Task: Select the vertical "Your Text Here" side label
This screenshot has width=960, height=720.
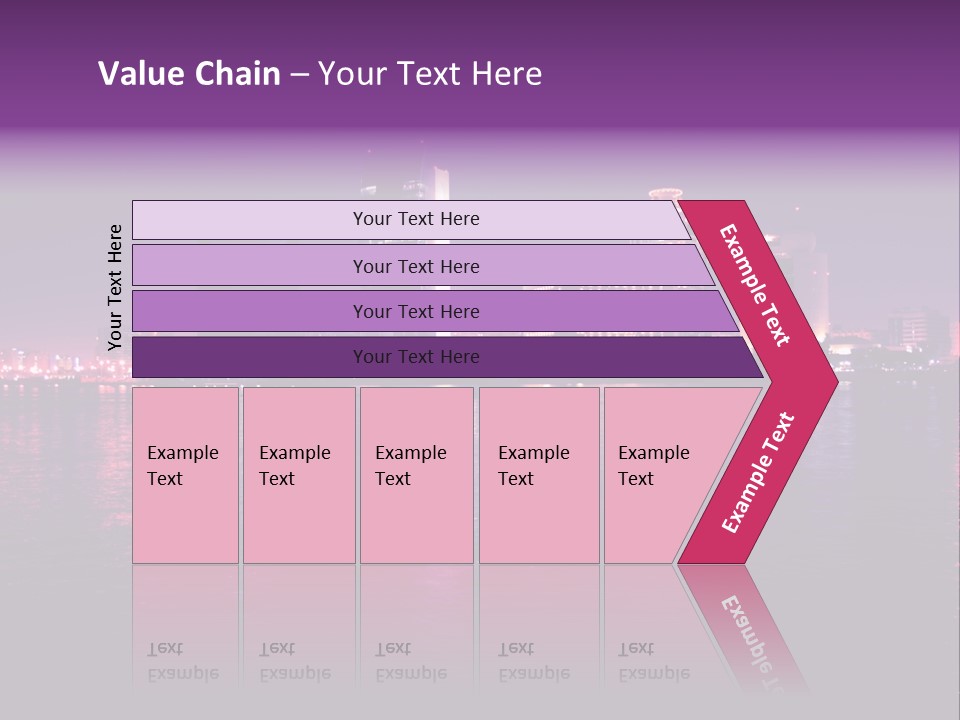Action: point(115,288)
